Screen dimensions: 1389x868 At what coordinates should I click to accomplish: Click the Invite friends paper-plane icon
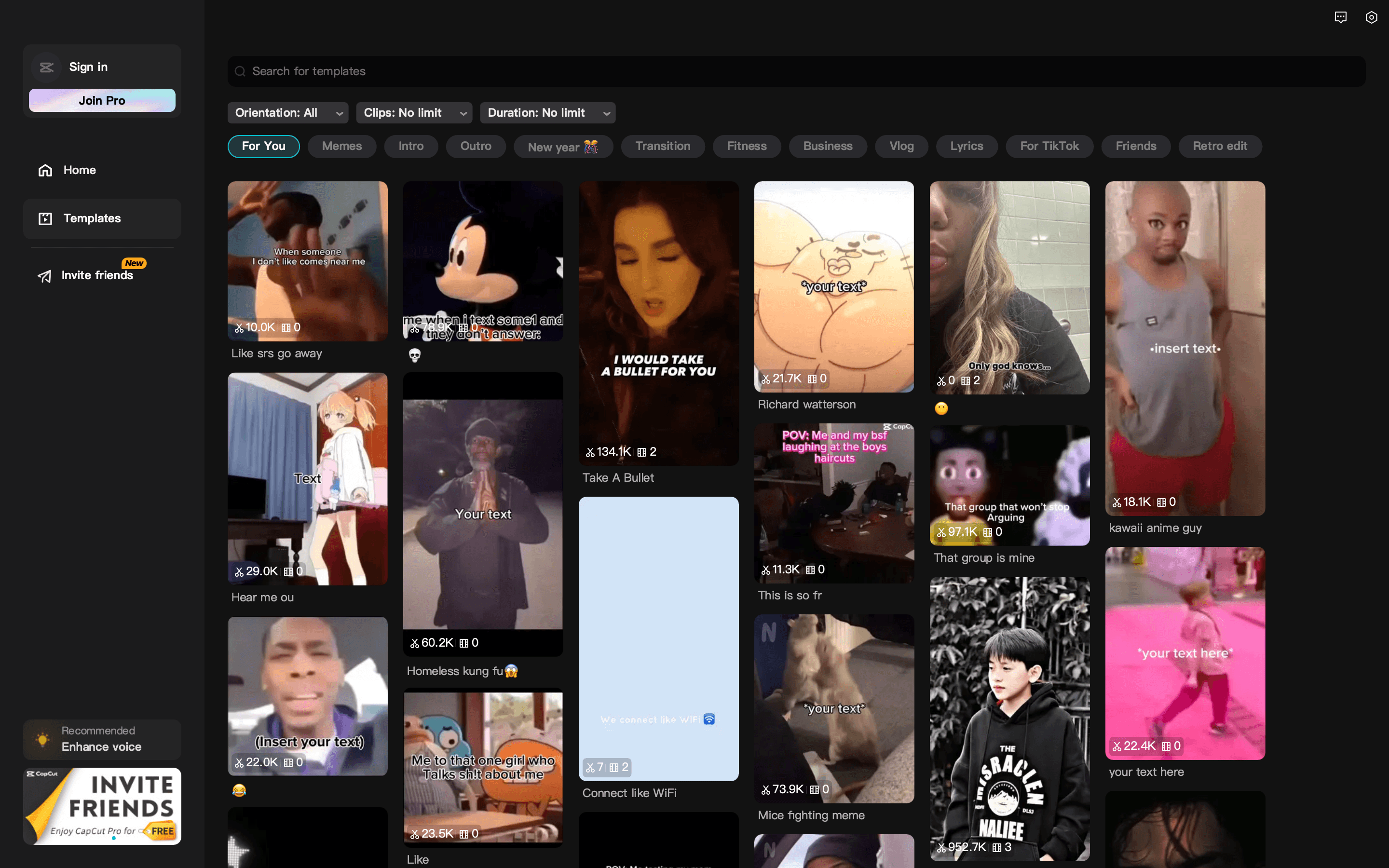pyautogui.click(x=44, y=276)
